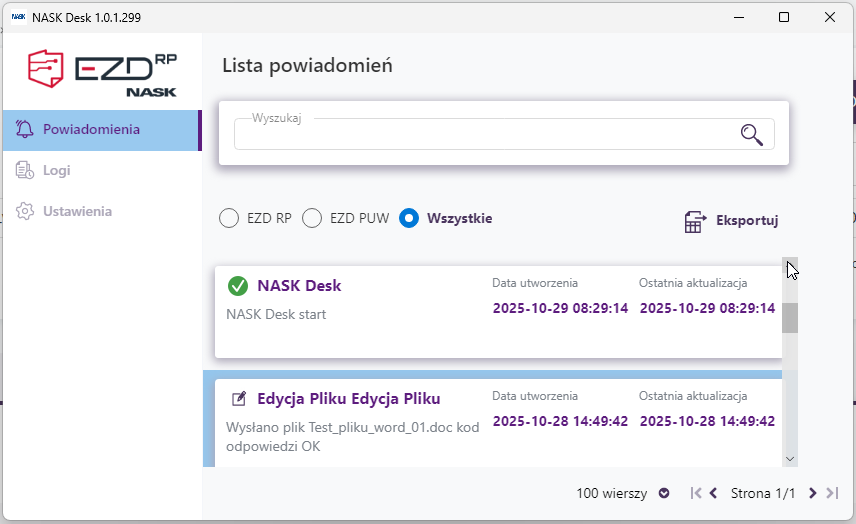Click into the Wyszukaj search field
Screen dimensions: 856x524
coord(480,136)
